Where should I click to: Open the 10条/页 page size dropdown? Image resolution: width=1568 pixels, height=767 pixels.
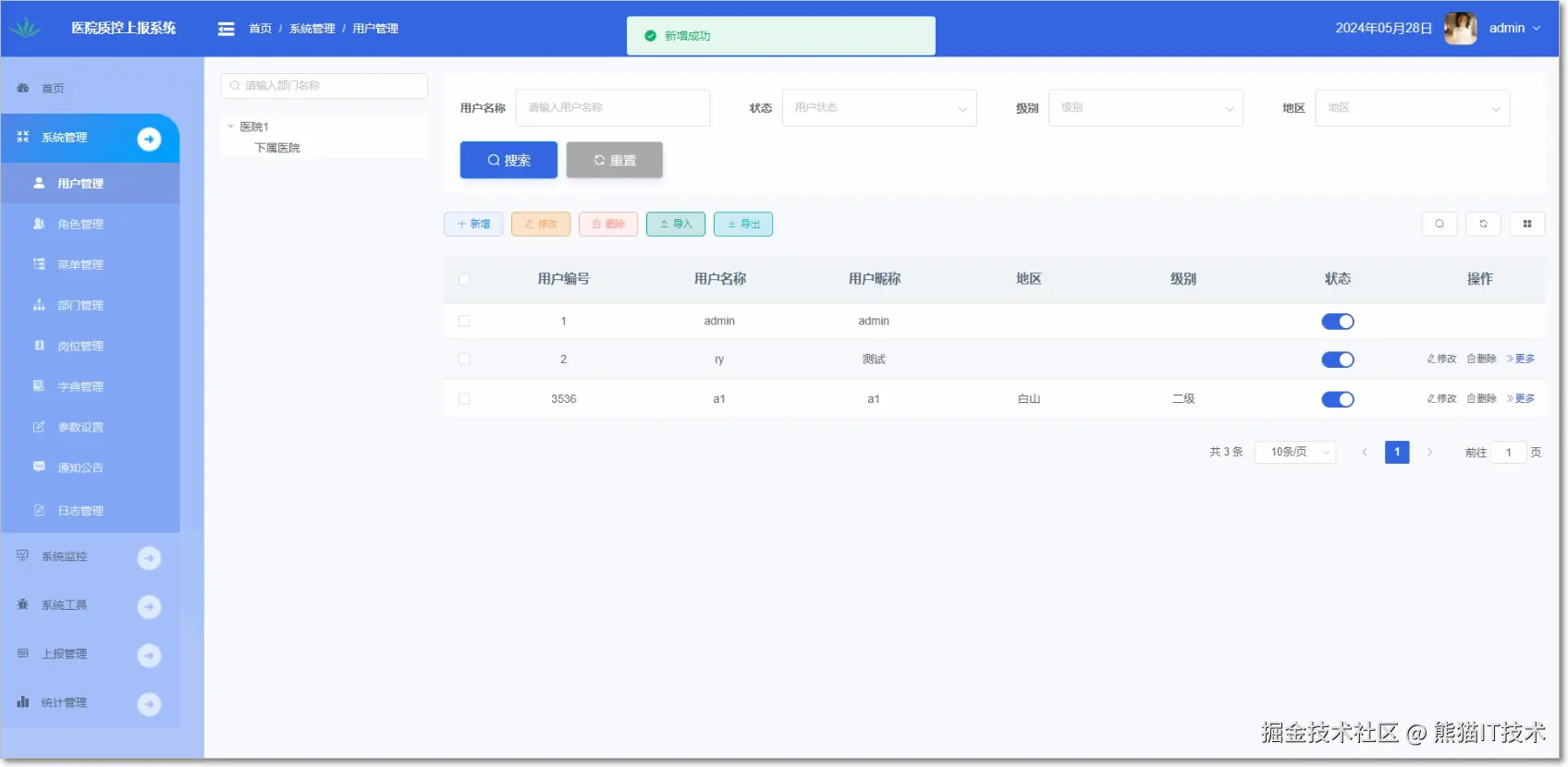(1295, 452)
